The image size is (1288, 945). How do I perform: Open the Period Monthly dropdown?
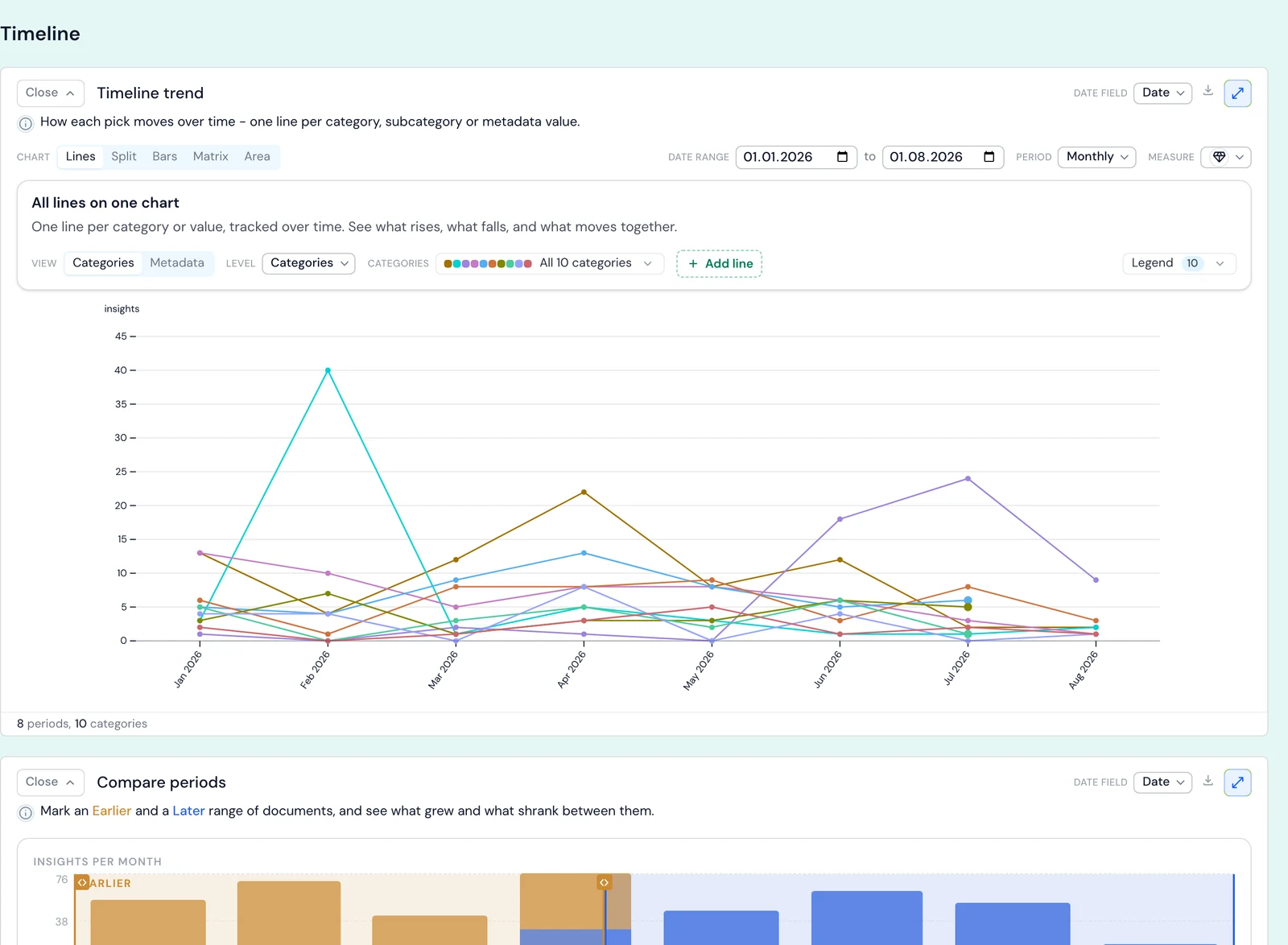pyautogui.click(x=1096, y=157)
